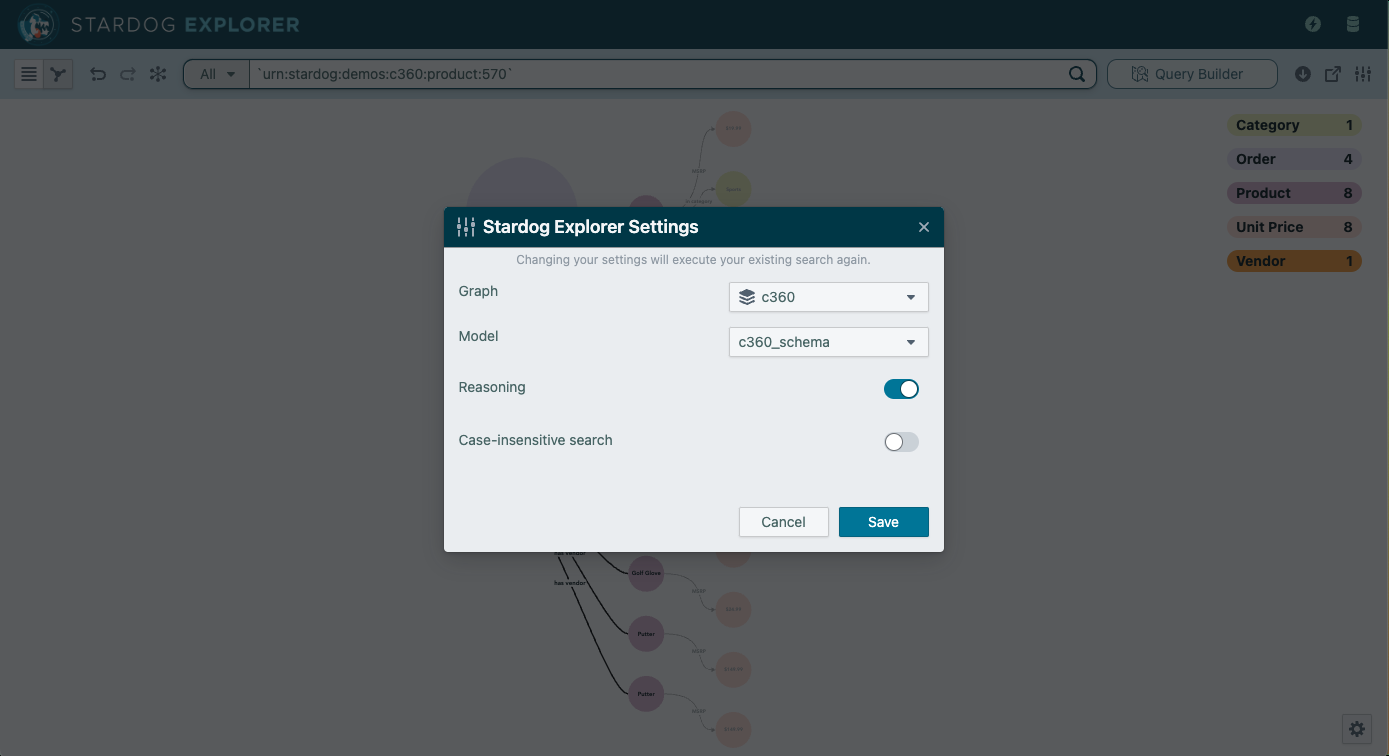
Task: Click the re-run layout icon
Action: click(157, 73)
